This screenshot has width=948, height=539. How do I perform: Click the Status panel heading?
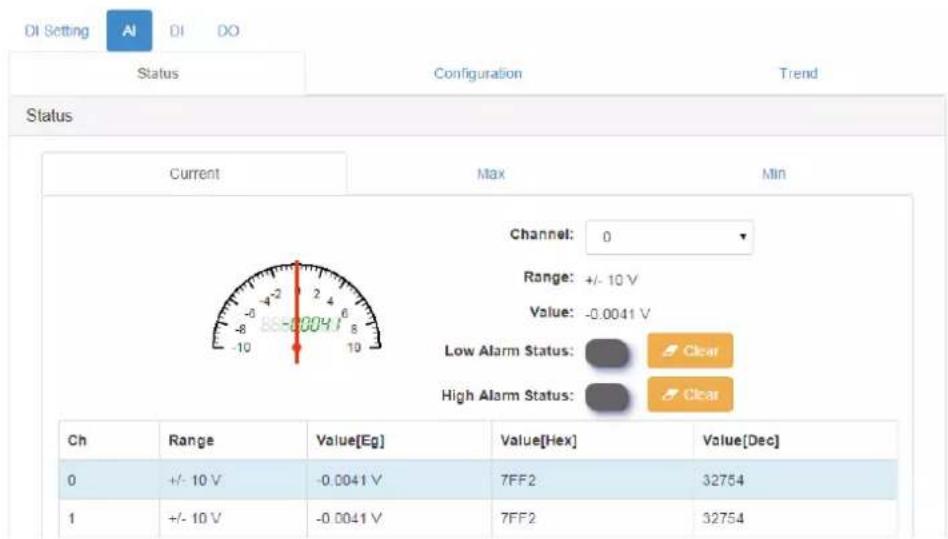49,115
